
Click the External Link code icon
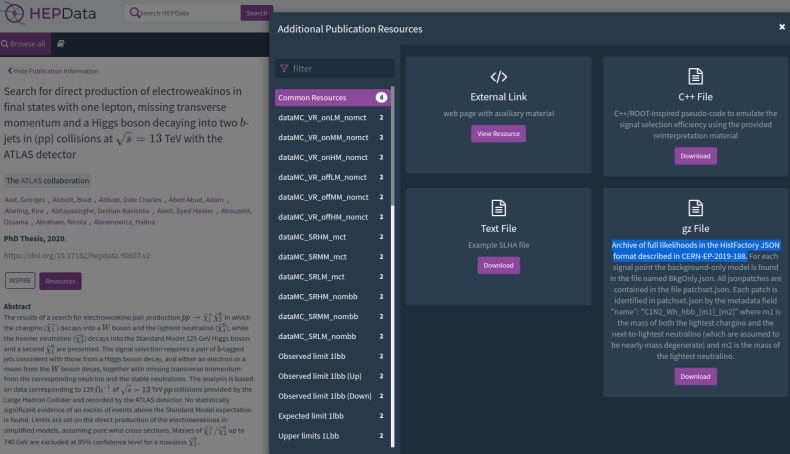click(498, 77)
